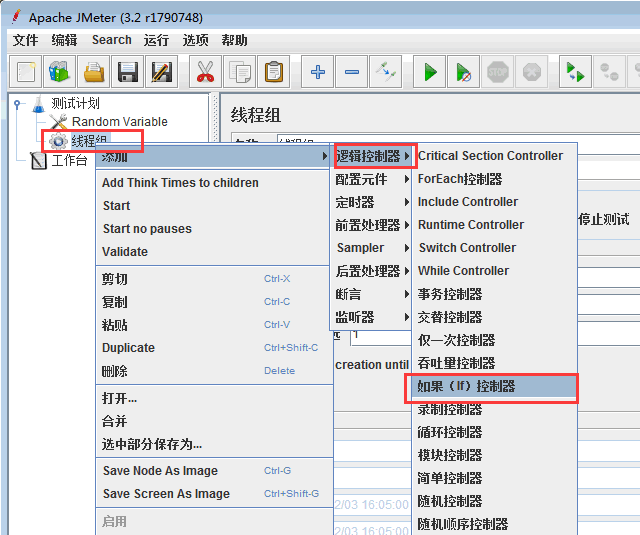Expand the 配置元件 submenu

[371, 179]
